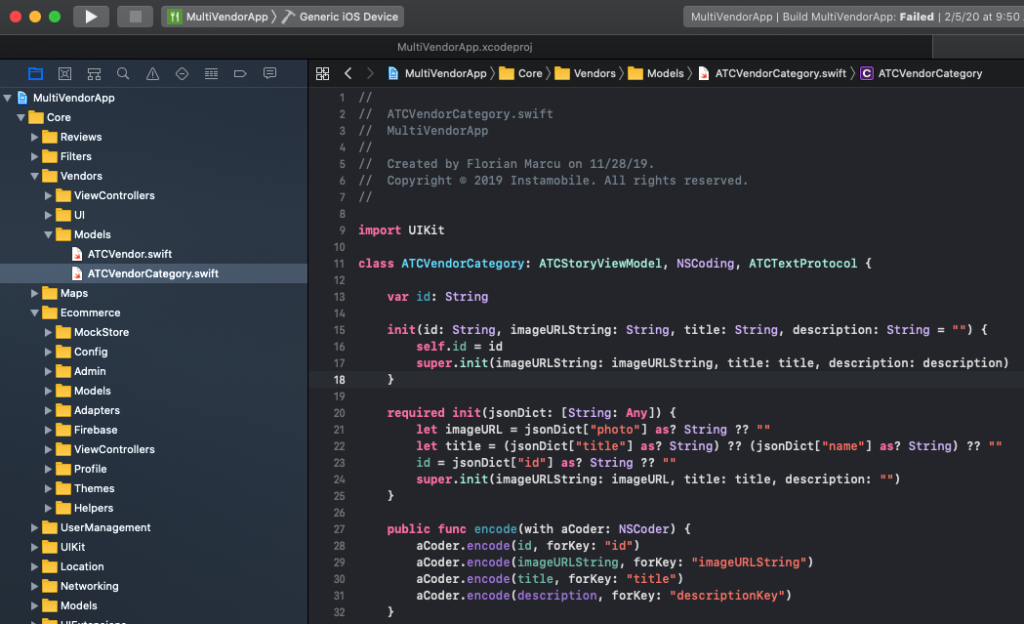This screenshot has width=1024, height=624.
Task: Open the Report navigator speech bubble
Action: [x=270, y=74]
